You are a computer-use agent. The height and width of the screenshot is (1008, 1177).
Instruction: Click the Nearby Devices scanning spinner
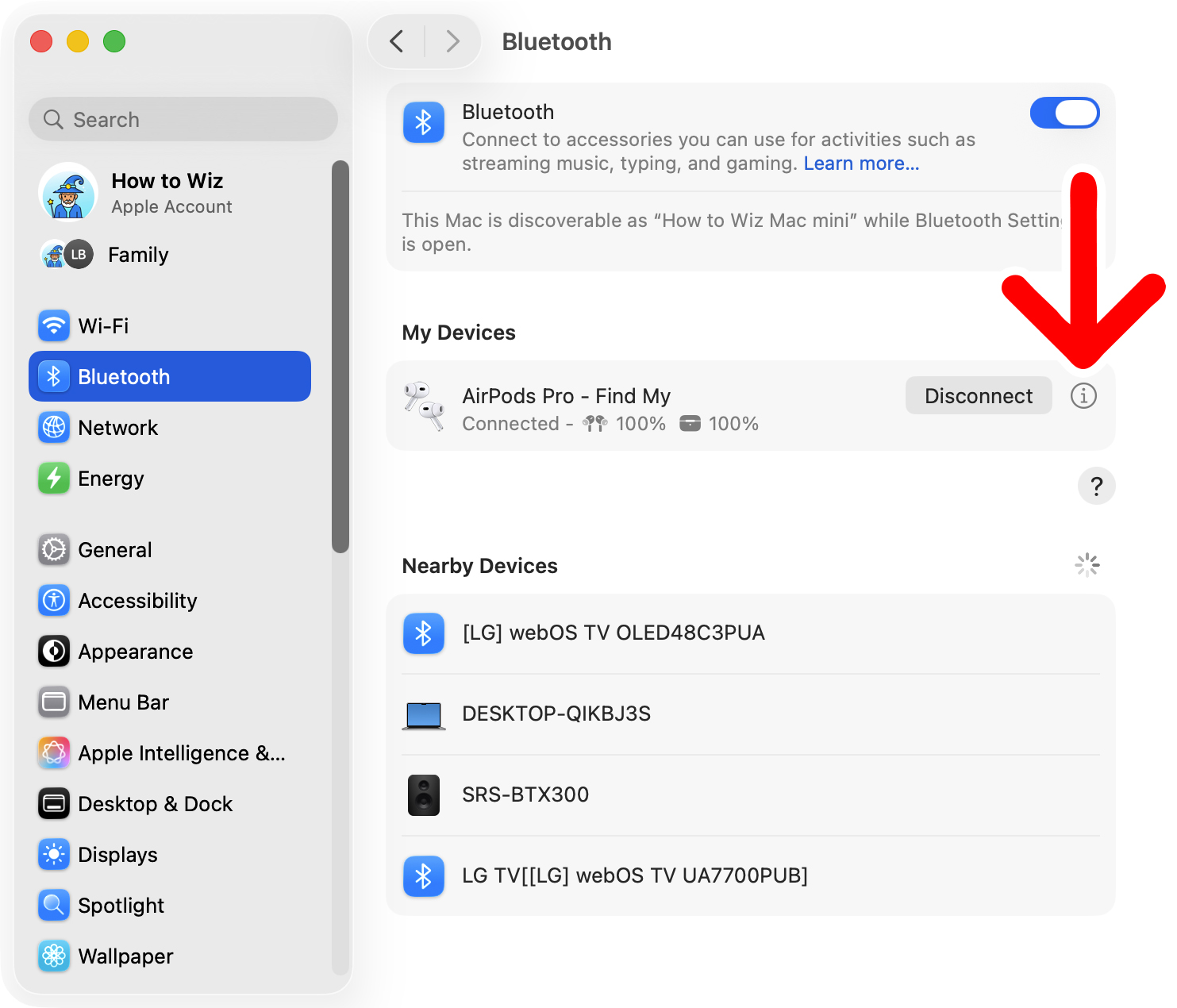tap(1087, 564)
